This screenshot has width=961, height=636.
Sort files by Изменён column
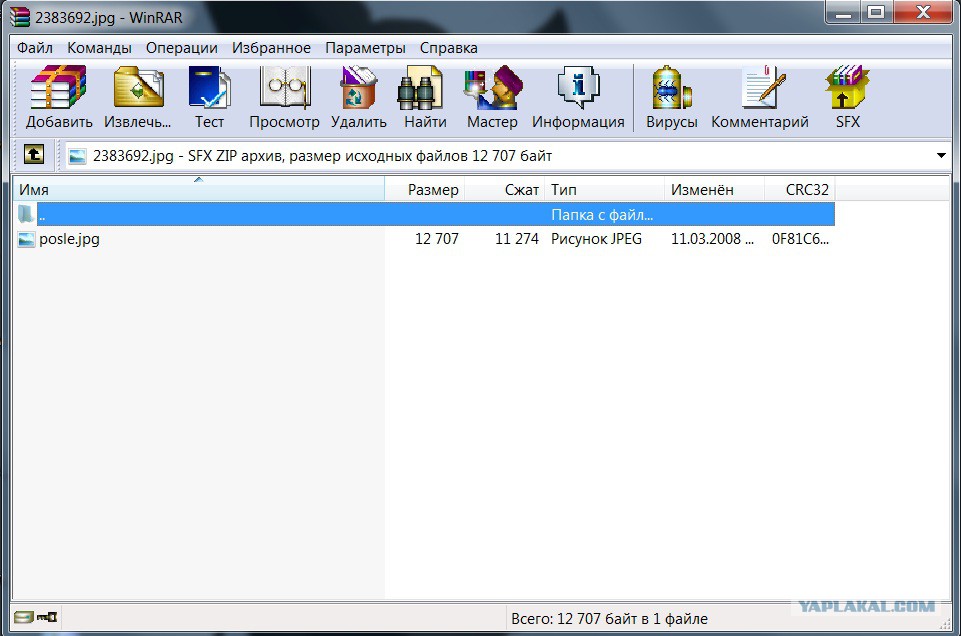coord(715,189)
